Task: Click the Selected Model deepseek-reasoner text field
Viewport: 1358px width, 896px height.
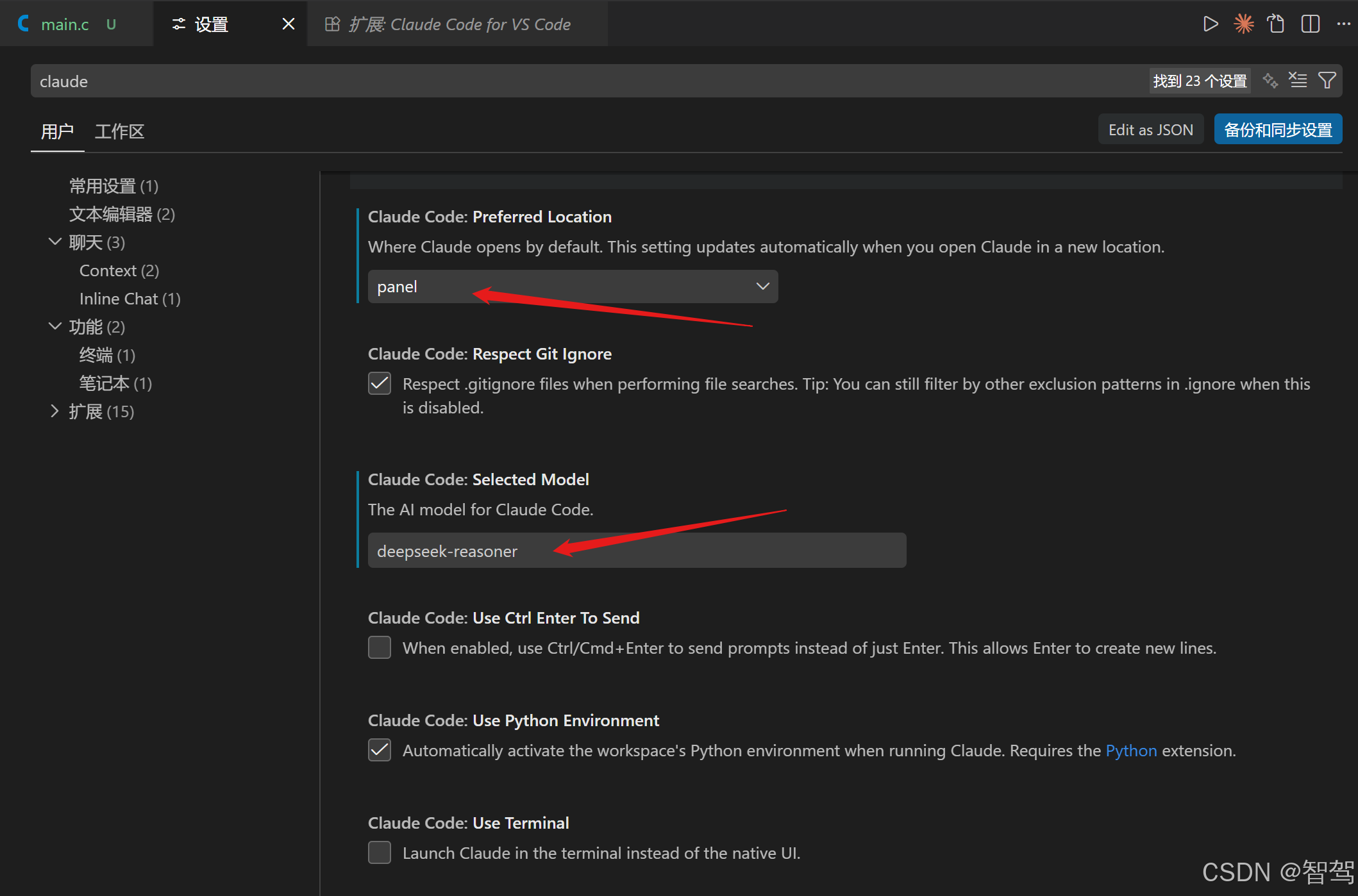Action: 637,551
